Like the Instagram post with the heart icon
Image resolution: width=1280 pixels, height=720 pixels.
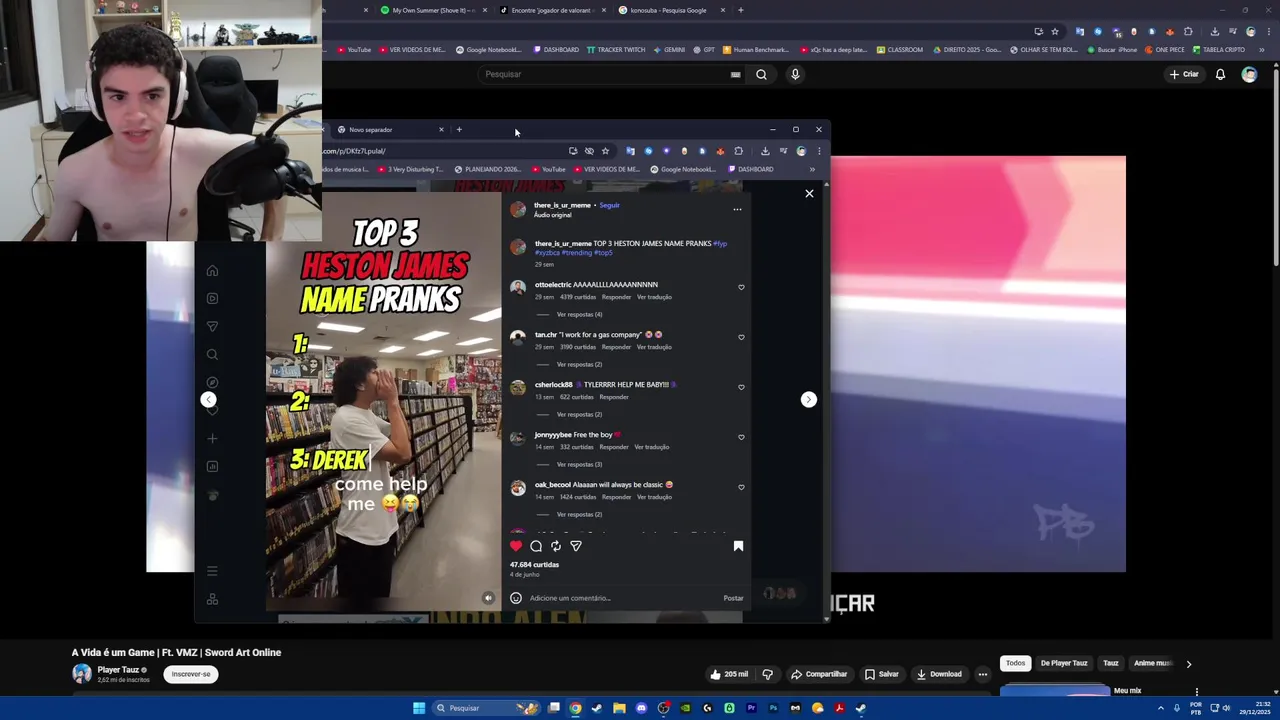(x=516, y=546)
